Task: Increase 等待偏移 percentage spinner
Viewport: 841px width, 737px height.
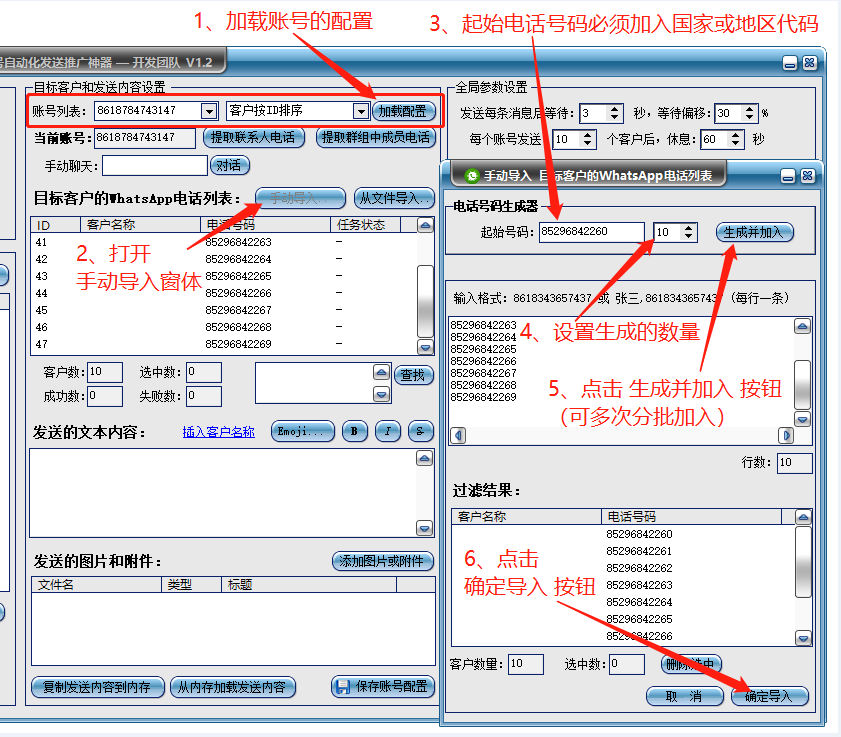Action: (750, 109)
